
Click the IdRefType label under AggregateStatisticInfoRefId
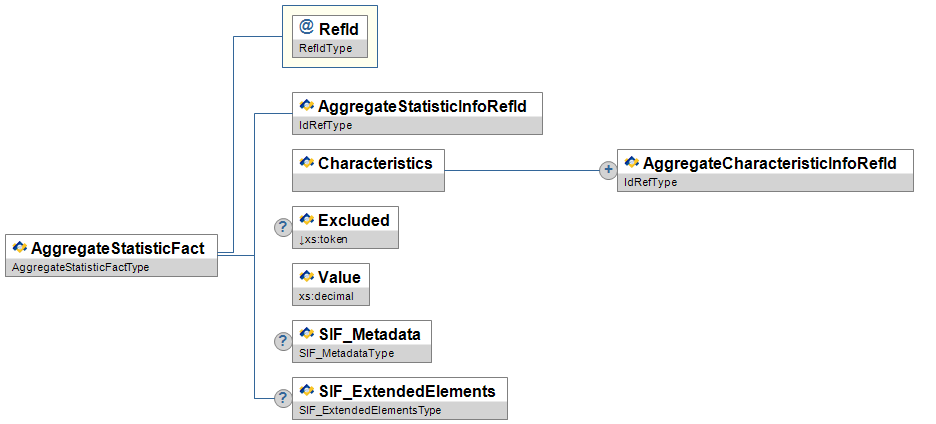click(325, 125)
